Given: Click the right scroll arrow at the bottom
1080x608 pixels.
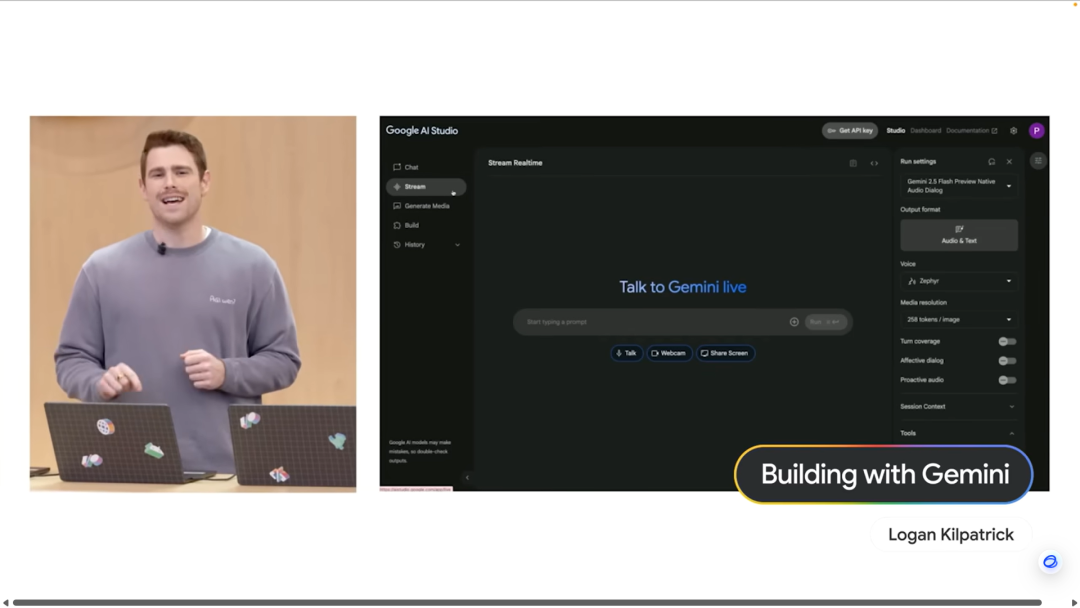Looking at the screenshot, I should (1074, 602).
